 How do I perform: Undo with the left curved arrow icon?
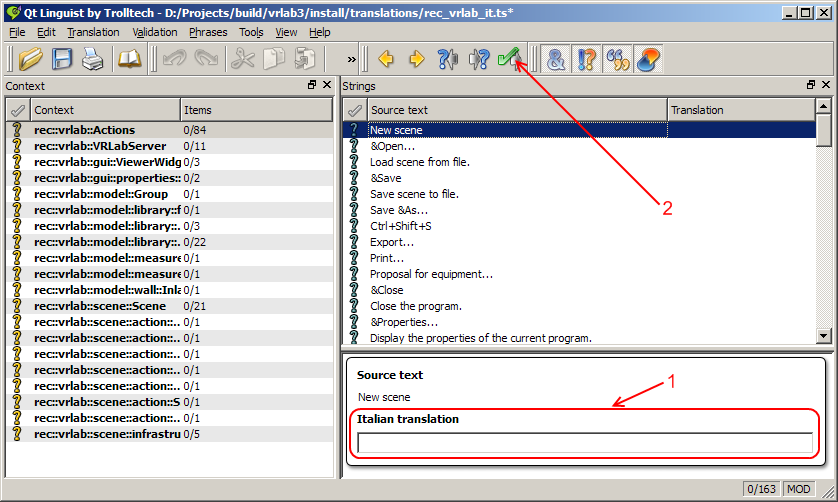pyautogui.click(x=174, y=59)
